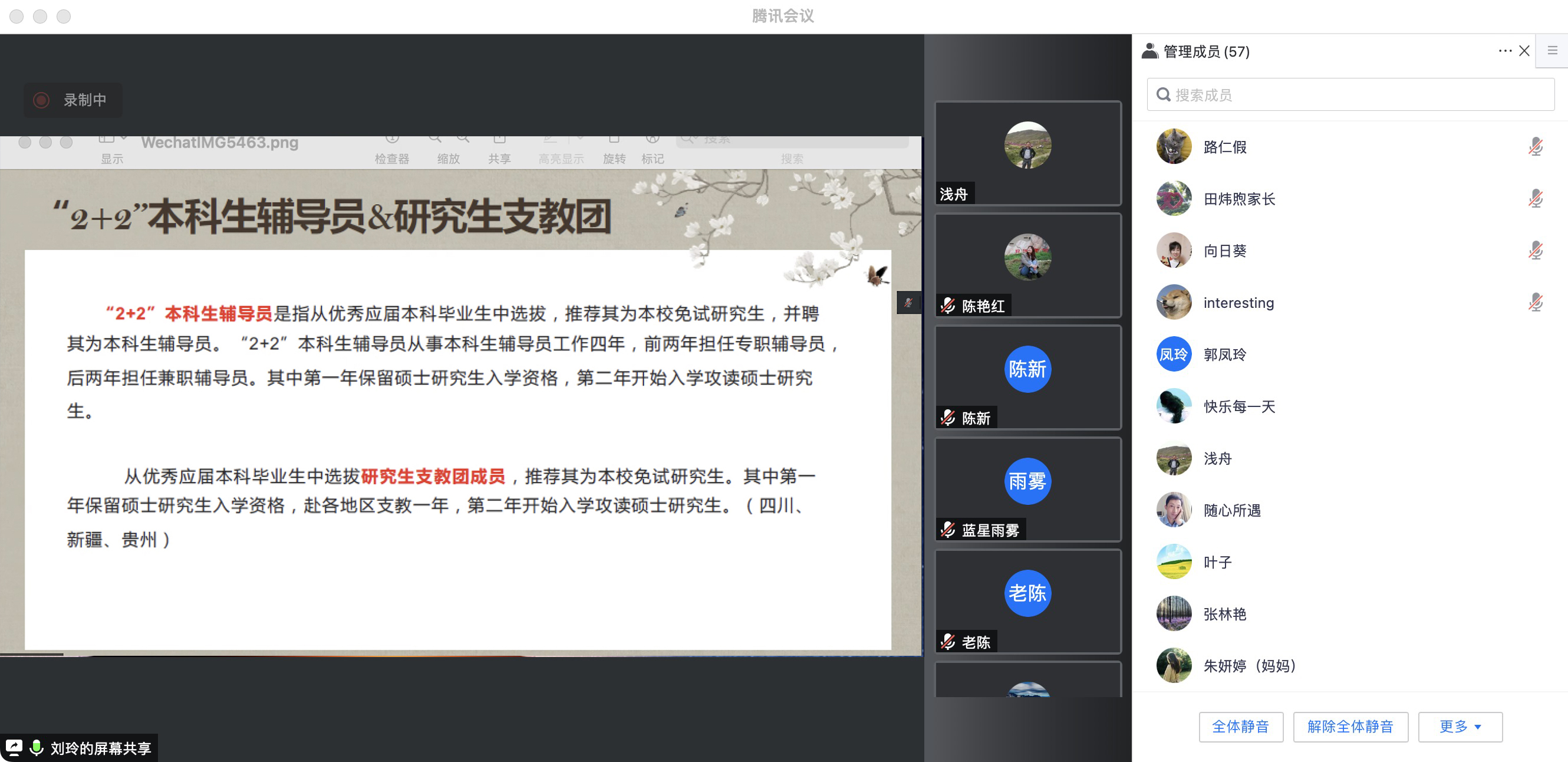Click 蓝星雨雾's muted mic icon on tile

point(948,530)
